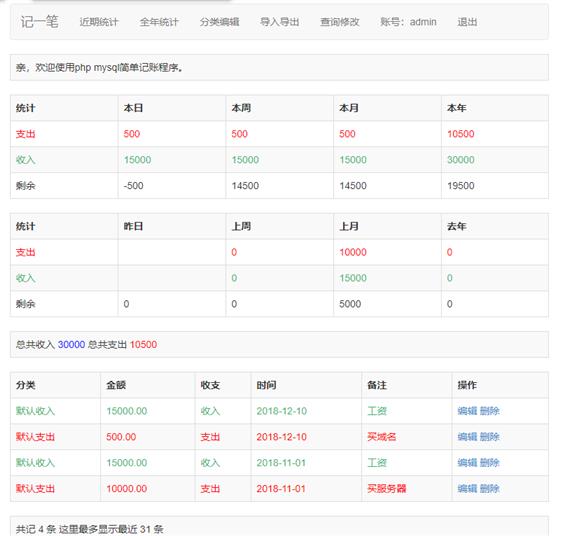Edit the 2018-11-01 工资 record

point(467,463)
